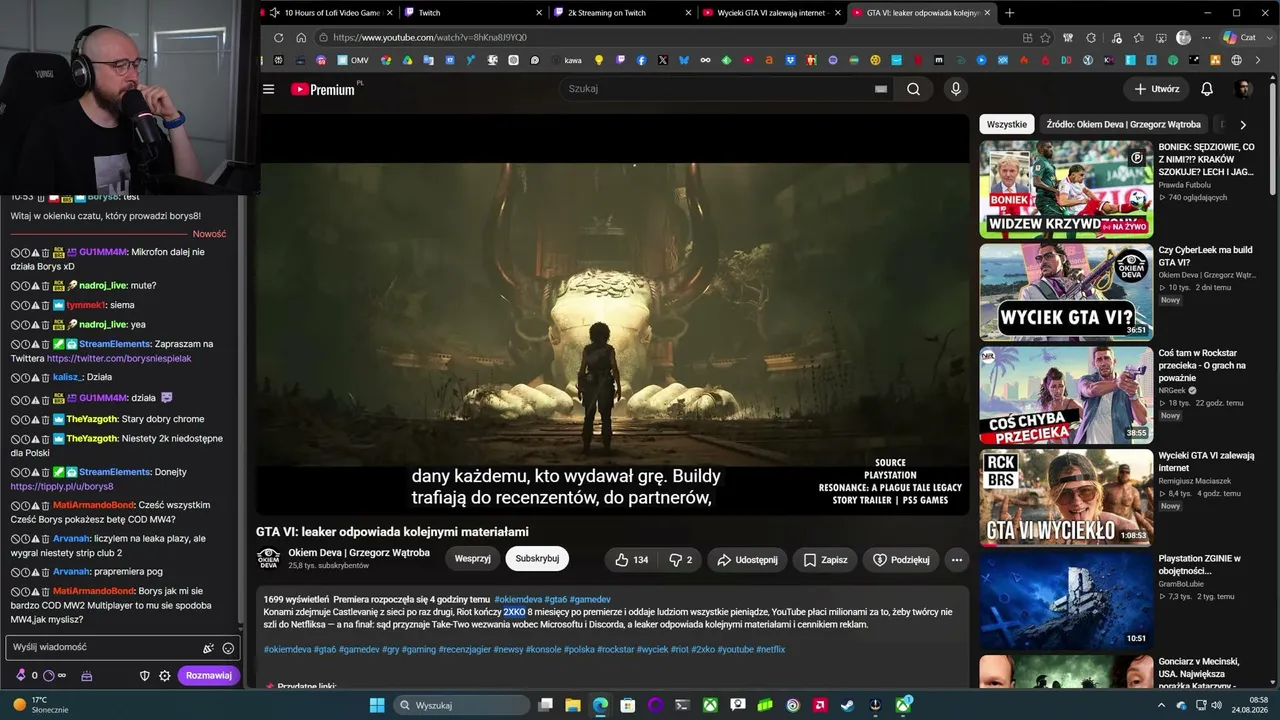
Task: Open File Explorer from taskbar
Action: click(574, 705)
